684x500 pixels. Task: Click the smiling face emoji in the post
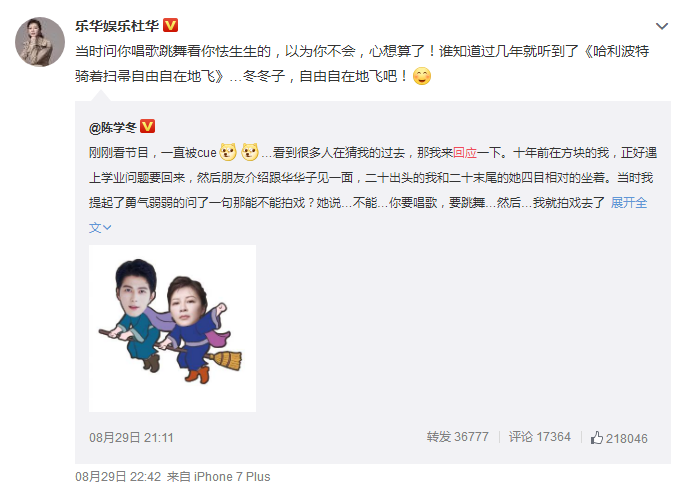tap(422, 76)
